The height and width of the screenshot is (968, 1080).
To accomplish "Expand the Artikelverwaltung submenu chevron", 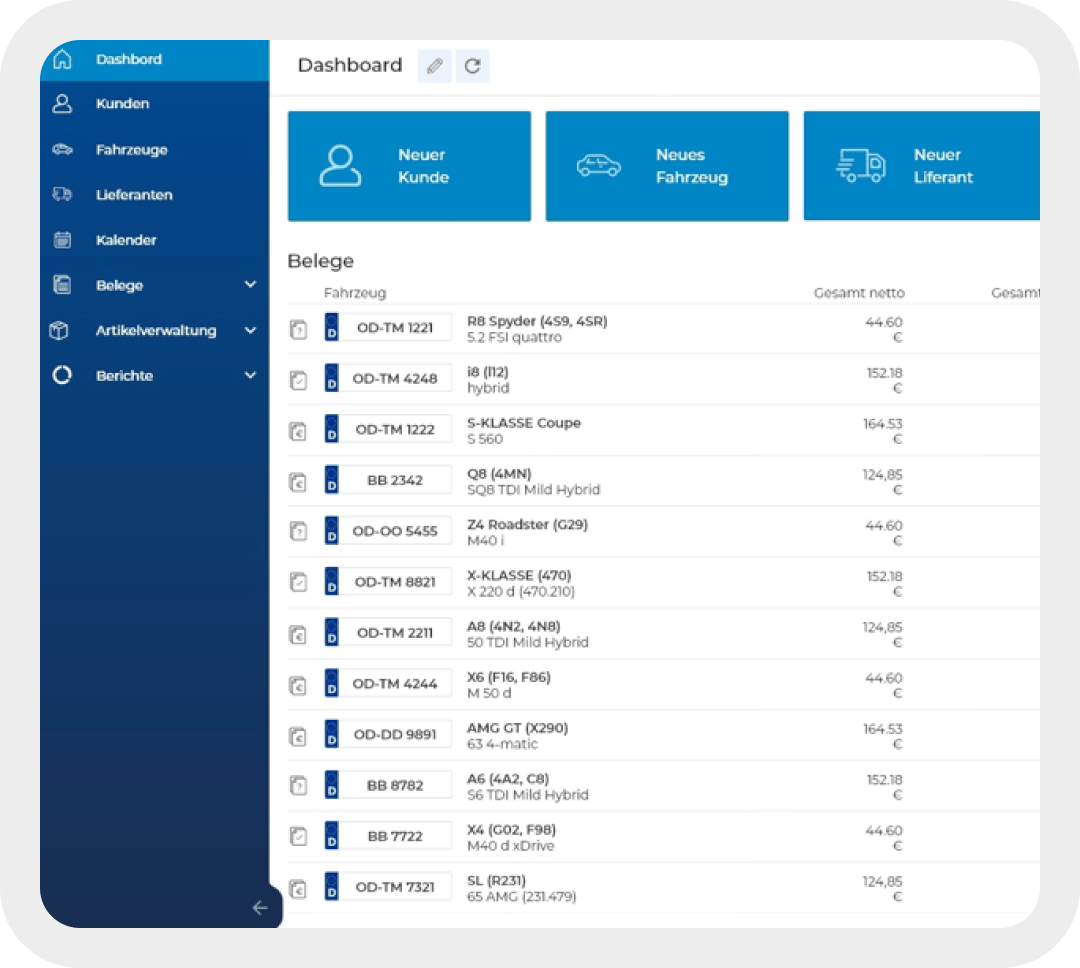I will coord(251,330).
